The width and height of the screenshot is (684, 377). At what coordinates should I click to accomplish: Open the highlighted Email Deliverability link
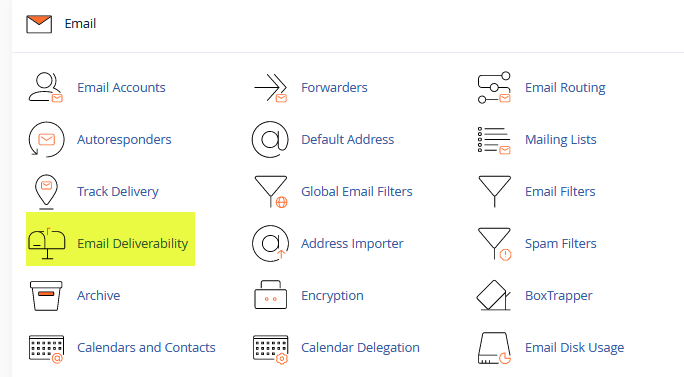pos(133,243)
